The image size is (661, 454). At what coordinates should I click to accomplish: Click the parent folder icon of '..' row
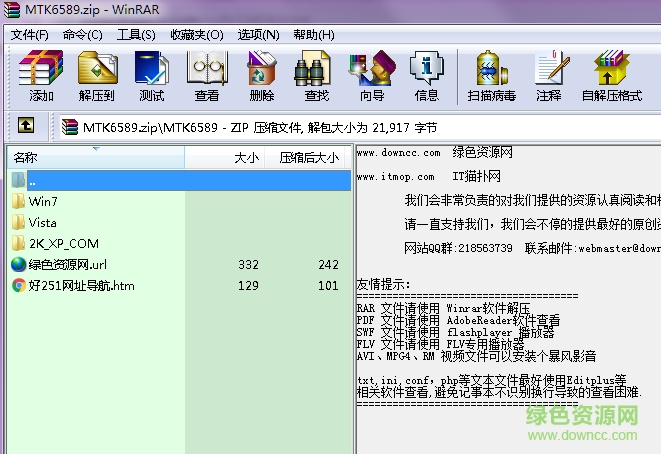(x=18, y=180)
